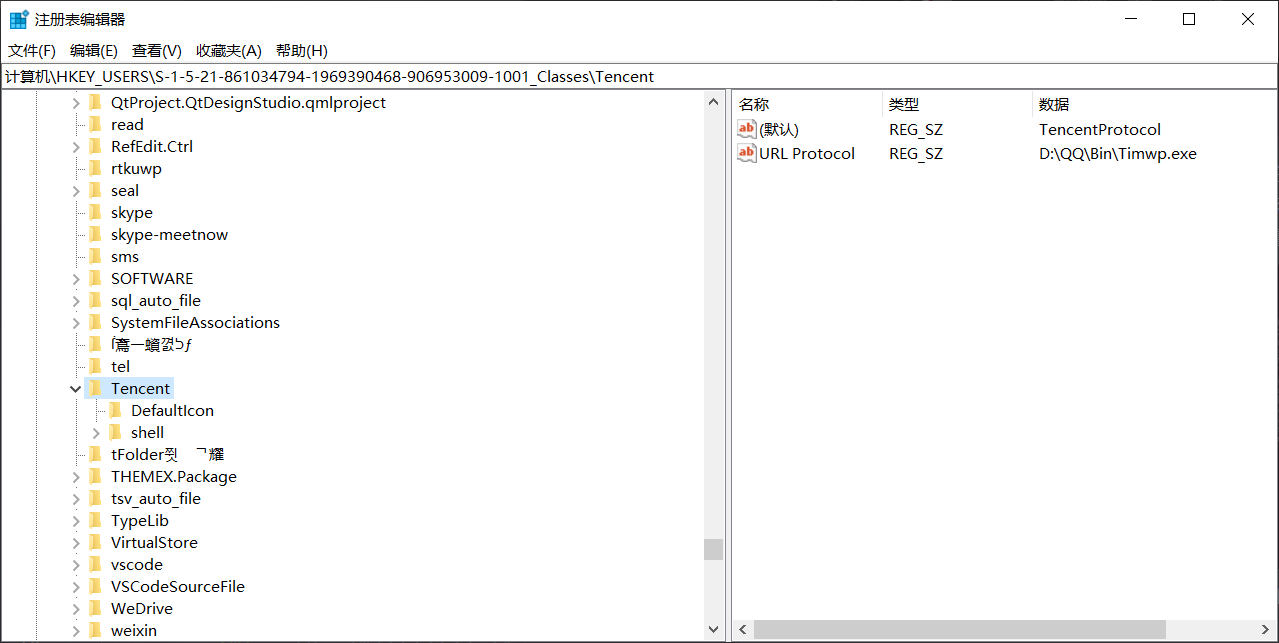Click the folder icon of weixin key
This screenshot has width=1279, height=643.
tap(95, 630)
